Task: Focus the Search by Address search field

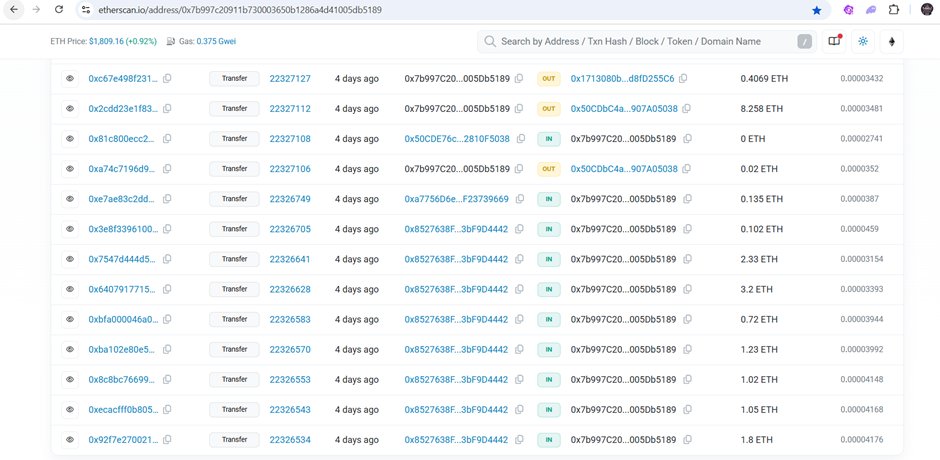Action: pyautogui.click(x=646, y=41)
